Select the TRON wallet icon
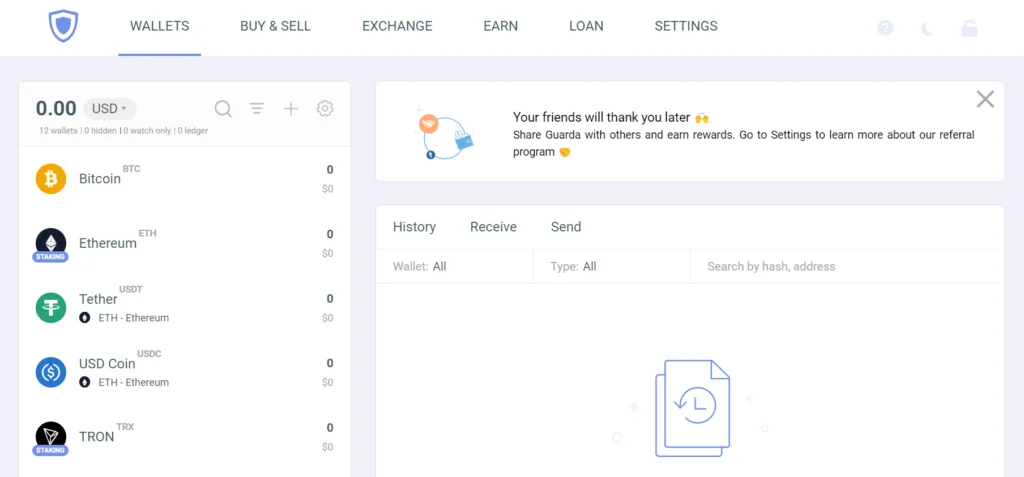1024x477 pixels. coord(51,437)
